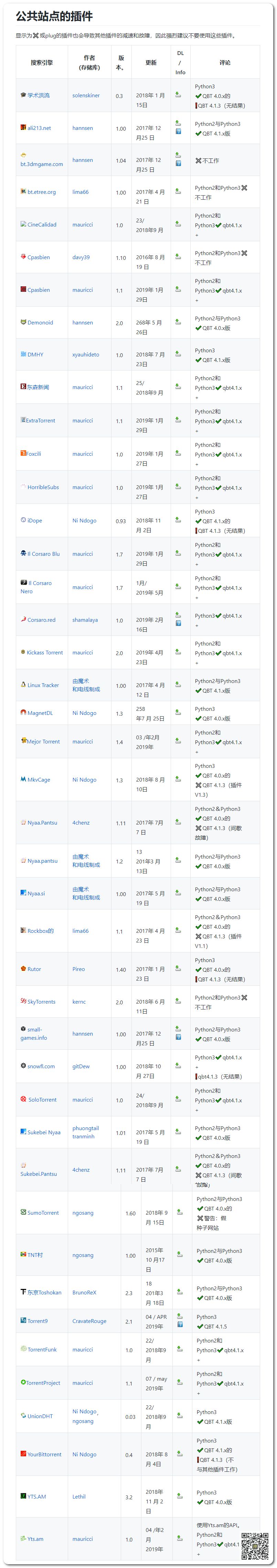Click the download icon in Lethil's YTS.AM row
Image resolution: width=277 pixels, height=1568 pixels.
[x=180, y=1495]
